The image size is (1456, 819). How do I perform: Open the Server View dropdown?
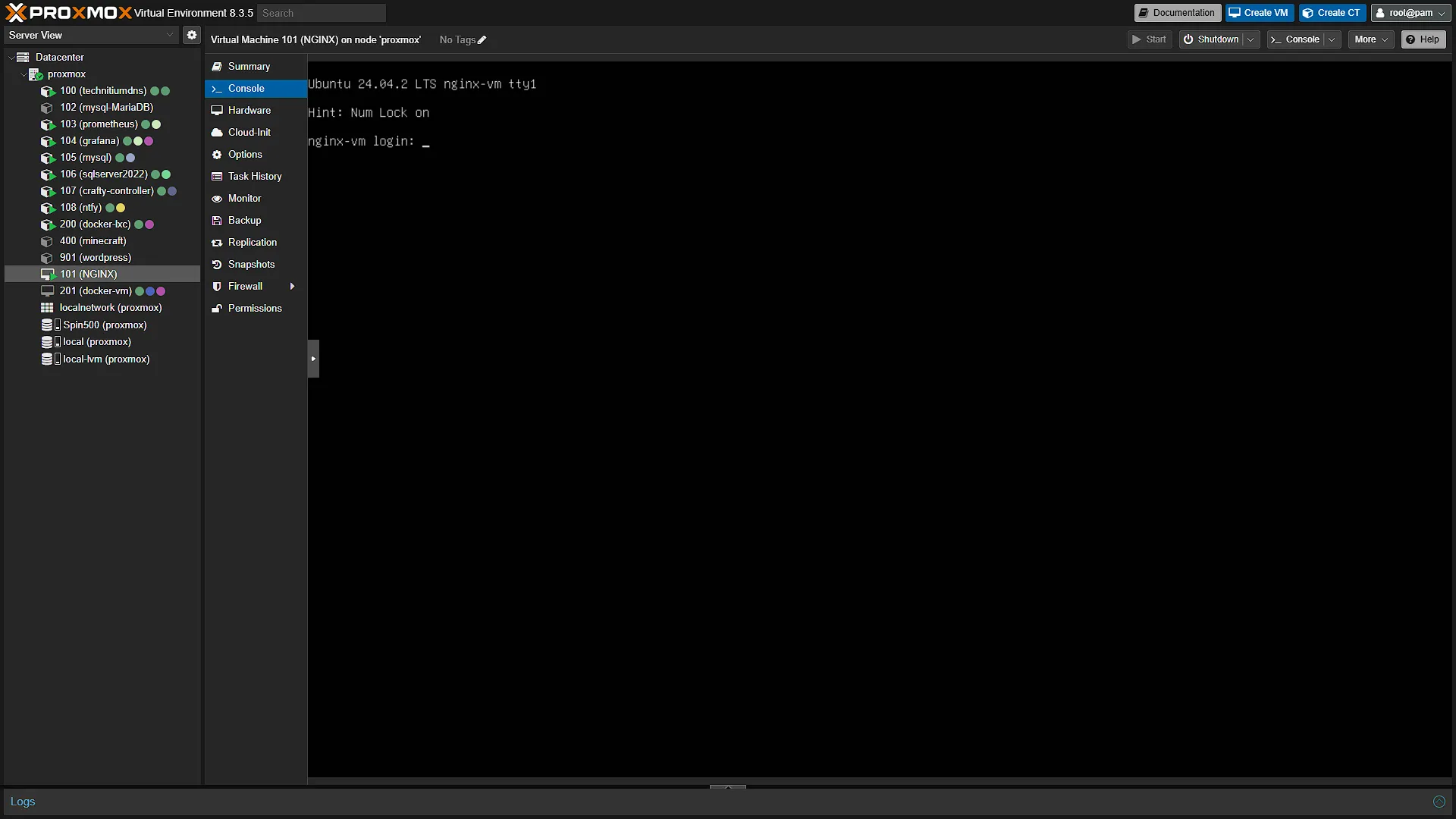92,35
